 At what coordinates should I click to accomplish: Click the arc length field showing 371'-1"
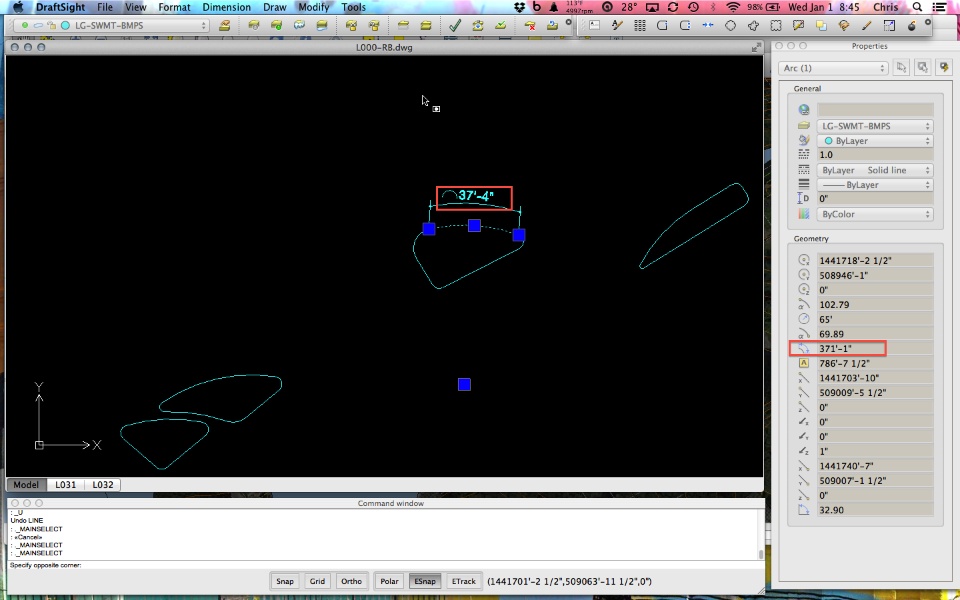(875, 348)
